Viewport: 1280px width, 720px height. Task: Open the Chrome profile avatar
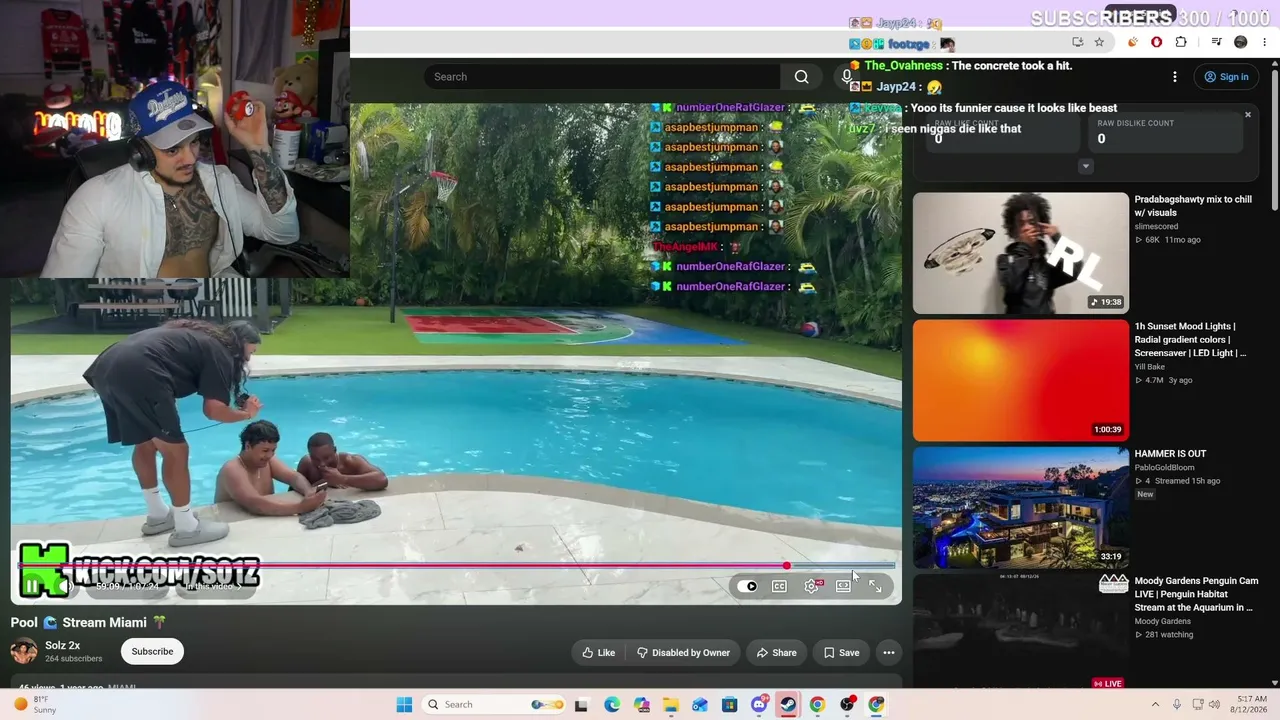click(1241, 42)
